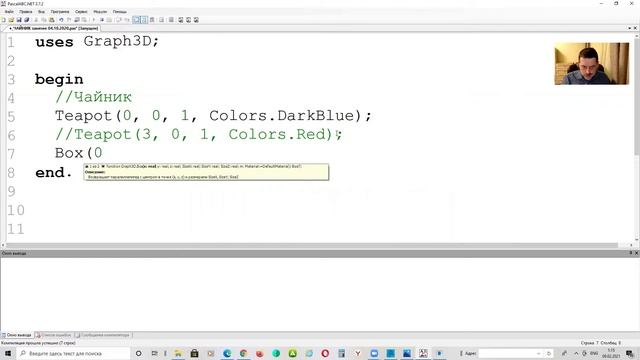640x360 pixels.
Task: Click the second highlighted toolbar toggle icon
Action: pyautogui.click(x=144, y=20)
